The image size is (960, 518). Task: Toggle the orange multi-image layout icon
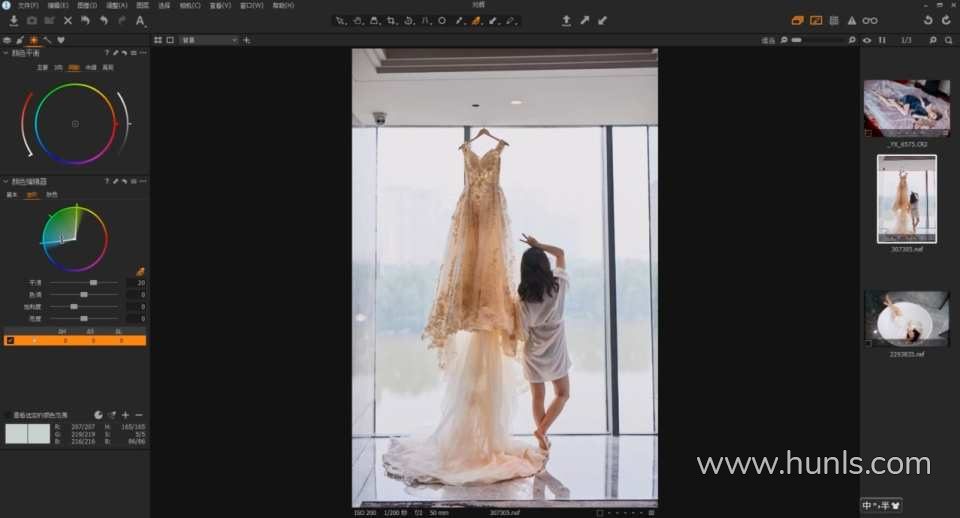point(797,21)
